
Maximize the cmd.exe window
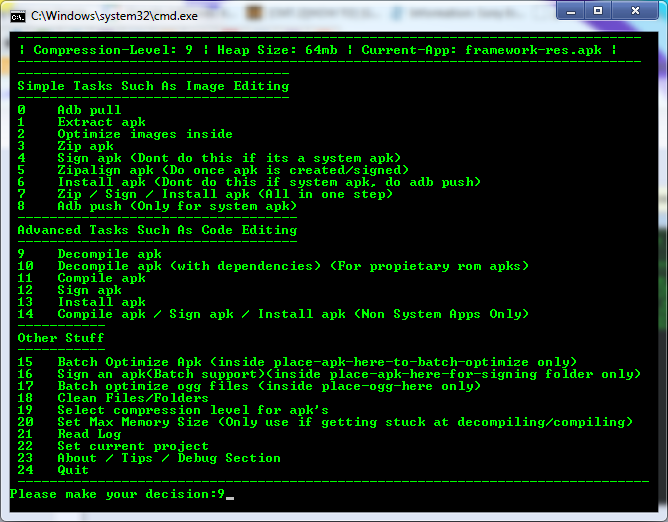tap(598, 11)
